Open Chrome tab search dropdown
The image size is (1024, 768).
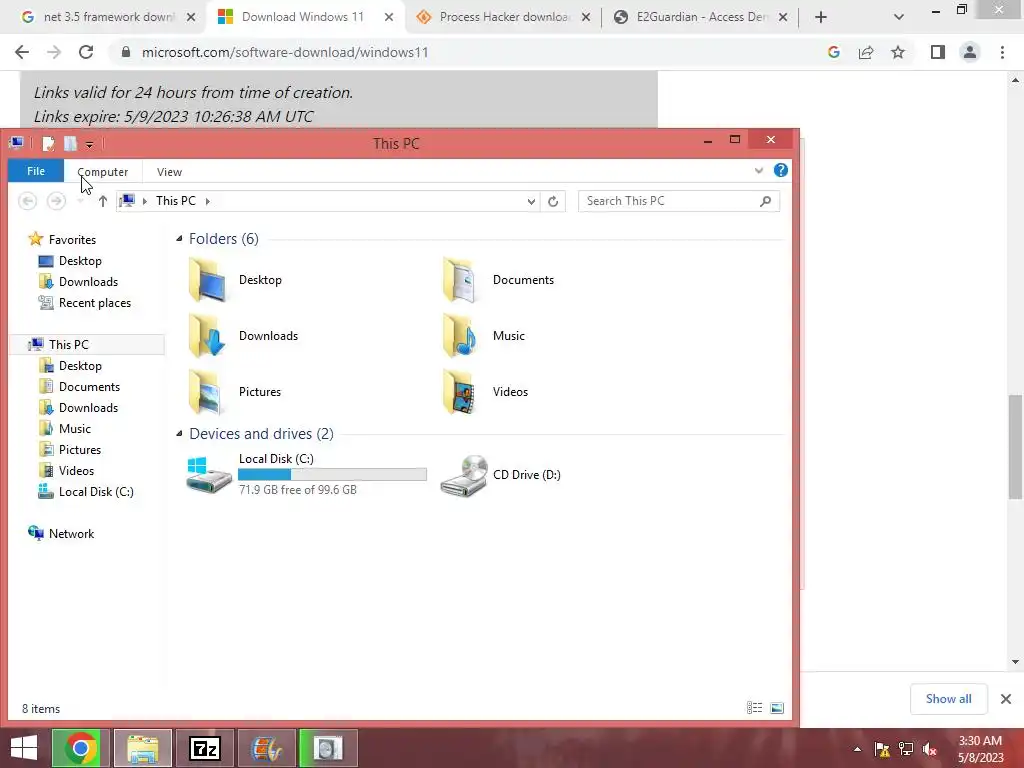point(899,17)
